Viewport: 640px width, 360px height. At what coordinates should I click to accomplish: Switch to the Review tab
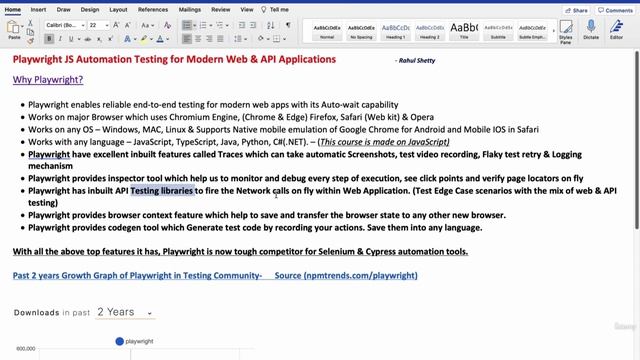pyautogui.click(x=221, y=9)
